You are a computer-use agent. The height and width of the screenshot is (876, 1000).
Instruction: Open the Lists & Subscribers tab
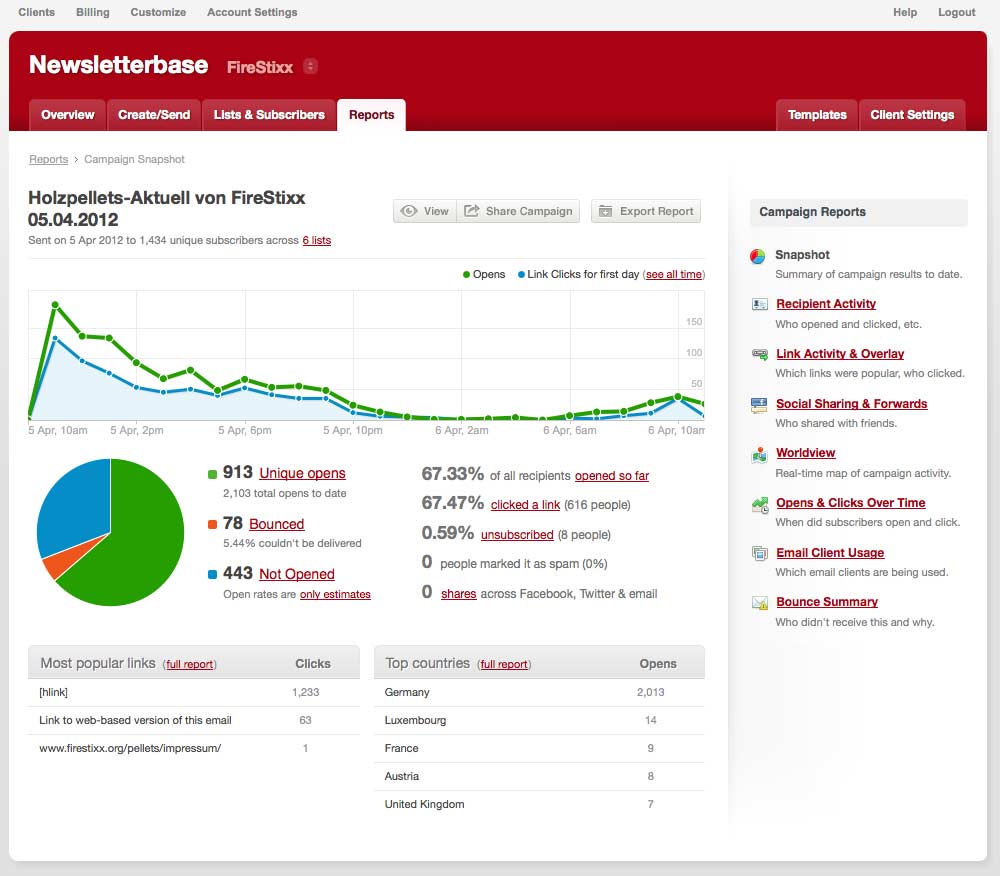click(269, 115)
